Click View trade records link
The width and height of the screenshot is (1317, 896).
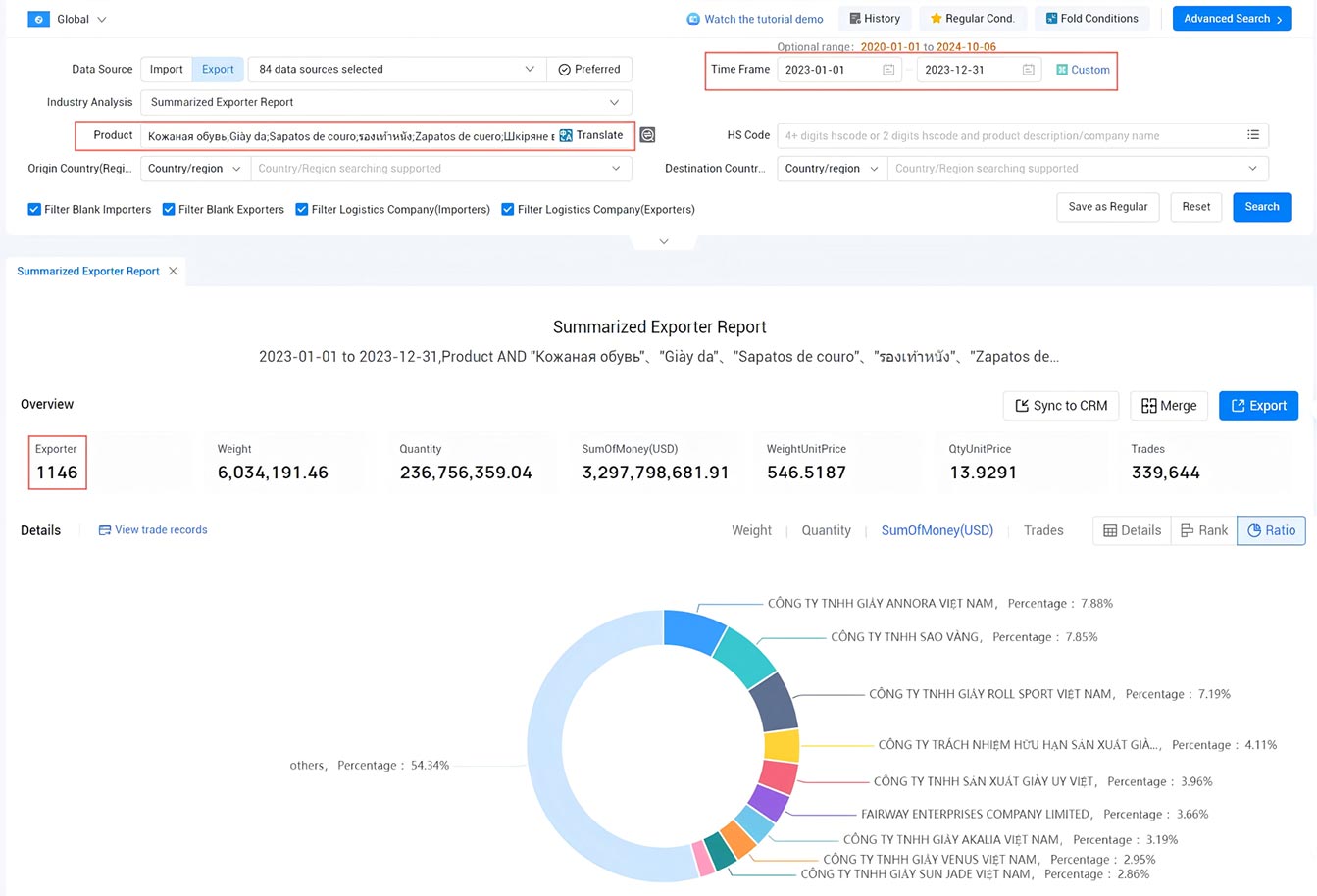(161, 530)
